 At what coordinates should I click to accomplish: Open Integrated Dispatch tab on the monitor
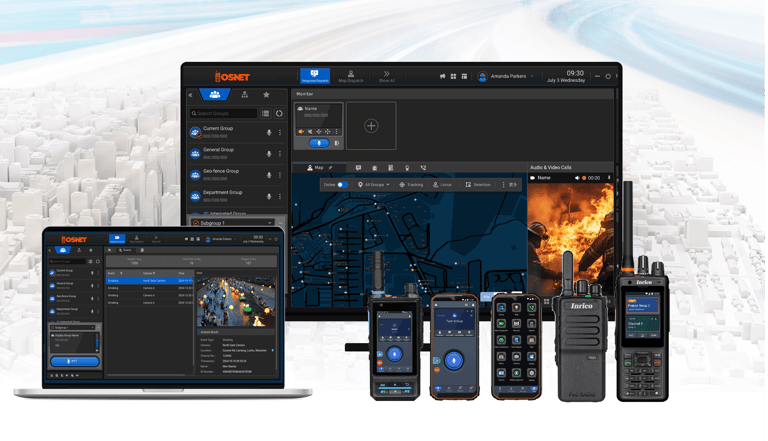click(x=315, y=76)
